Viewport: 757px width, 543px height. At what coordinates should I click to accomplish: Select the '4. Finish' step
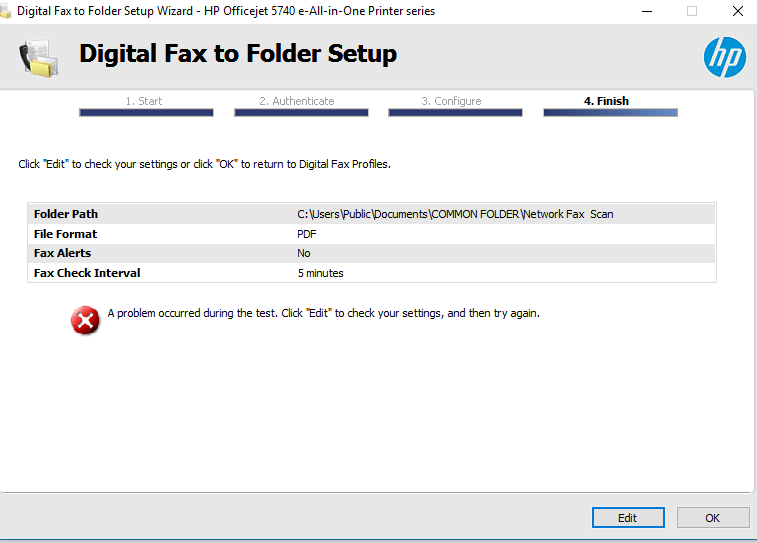[606, 101]
